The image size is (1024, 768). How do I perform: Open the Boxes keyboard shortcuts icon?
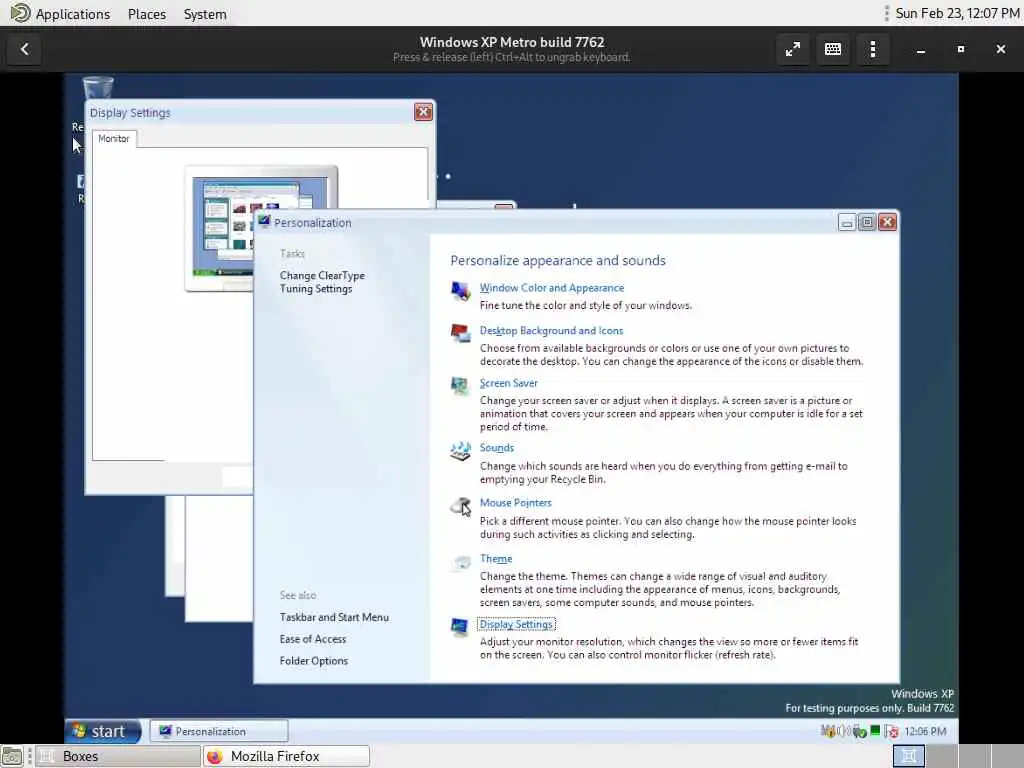tap(833, 49)
